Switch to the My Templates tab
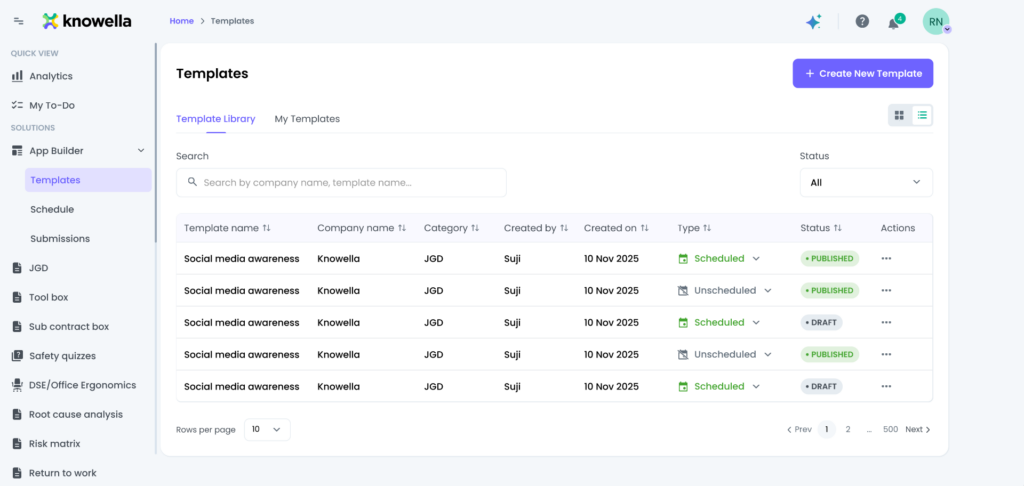Screen dimensions: 1024x486 pyautogui.click(x=307, y=119)
